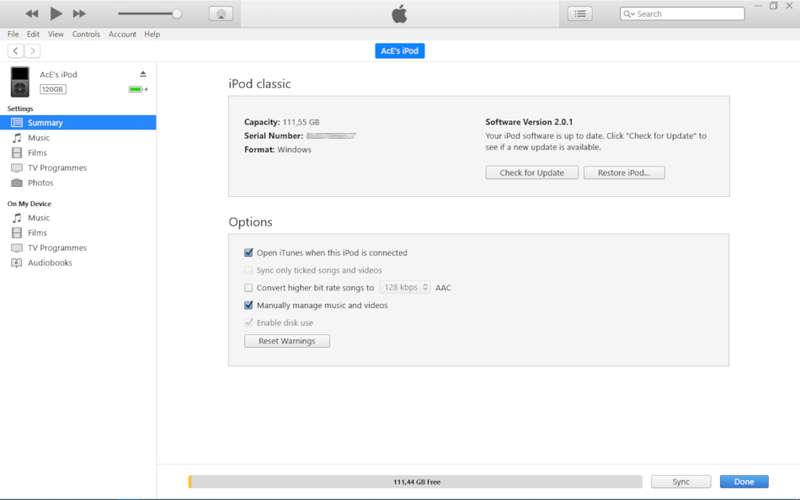Viewport: 800px width, 500px height.
Task: Open the Edit menu
Action: (33, 34)
